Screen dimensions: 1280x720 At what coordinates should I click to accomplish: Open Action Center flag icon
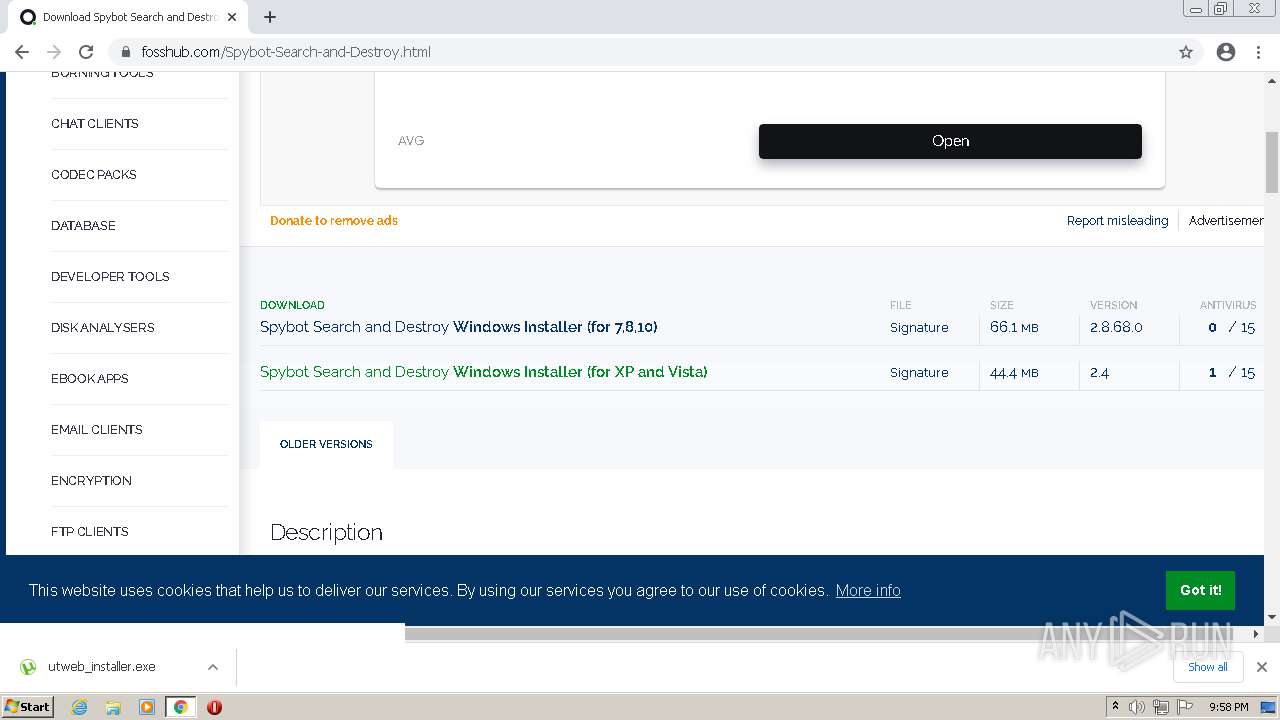click(x=1183, y=707)
